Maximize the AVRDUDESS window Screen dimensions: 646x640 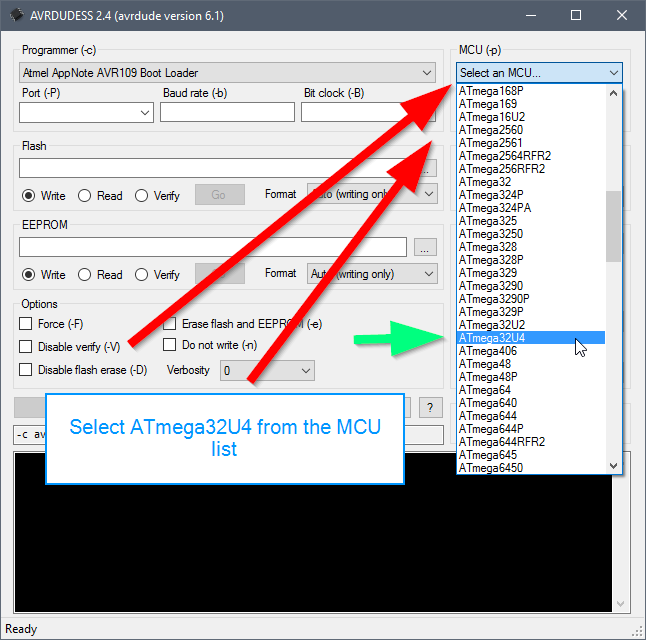576,15
